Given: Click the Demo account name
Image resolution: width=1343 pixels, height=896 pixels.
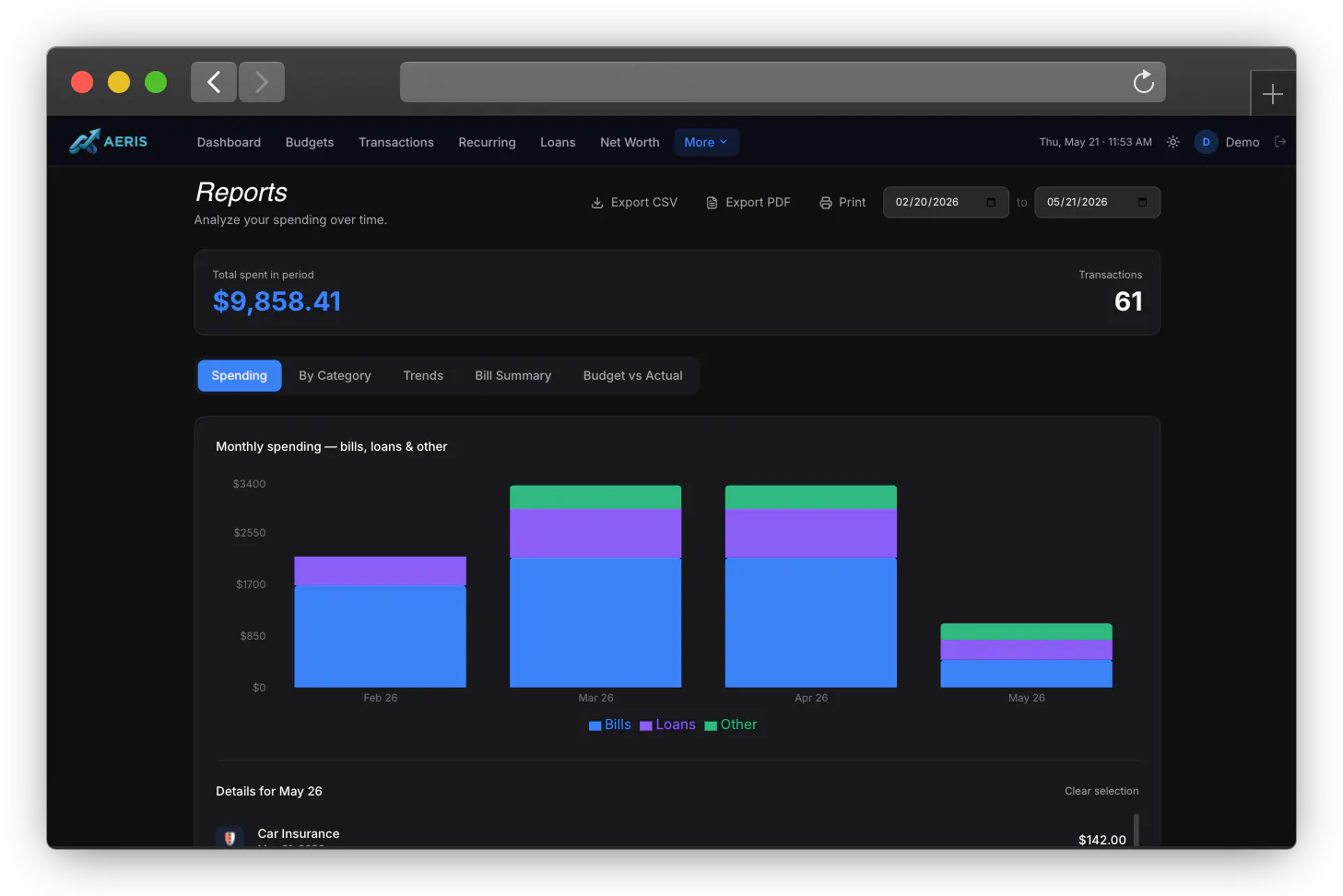Looking at the screenshot, I should [1243, 142].
